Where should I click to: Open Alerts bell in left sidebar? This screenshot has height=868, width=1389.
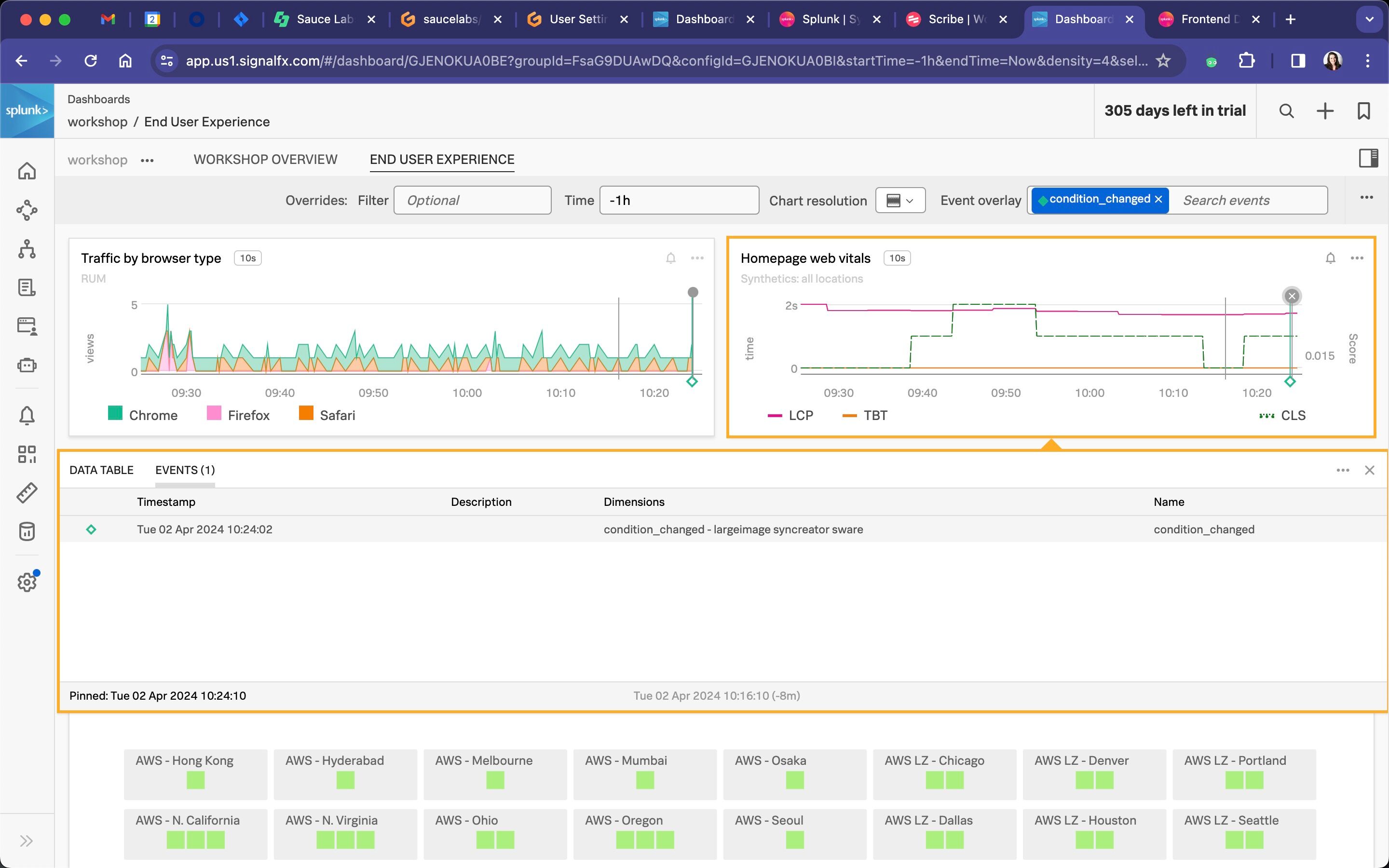pyautogui.click(x=27, y=415)
